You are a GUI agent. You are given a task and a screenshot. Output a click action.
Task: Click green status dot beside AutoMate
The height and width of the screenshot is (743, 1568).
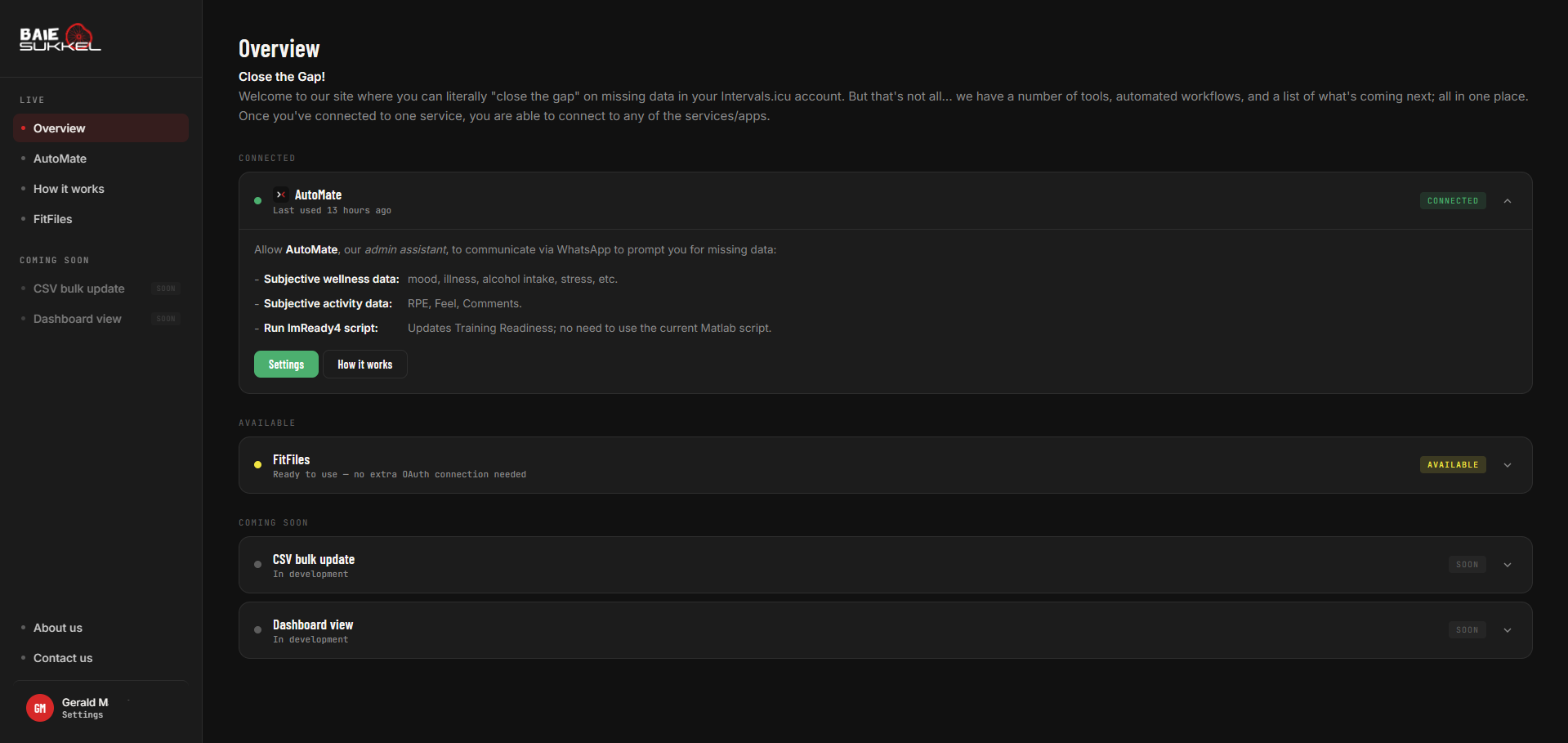258,201
